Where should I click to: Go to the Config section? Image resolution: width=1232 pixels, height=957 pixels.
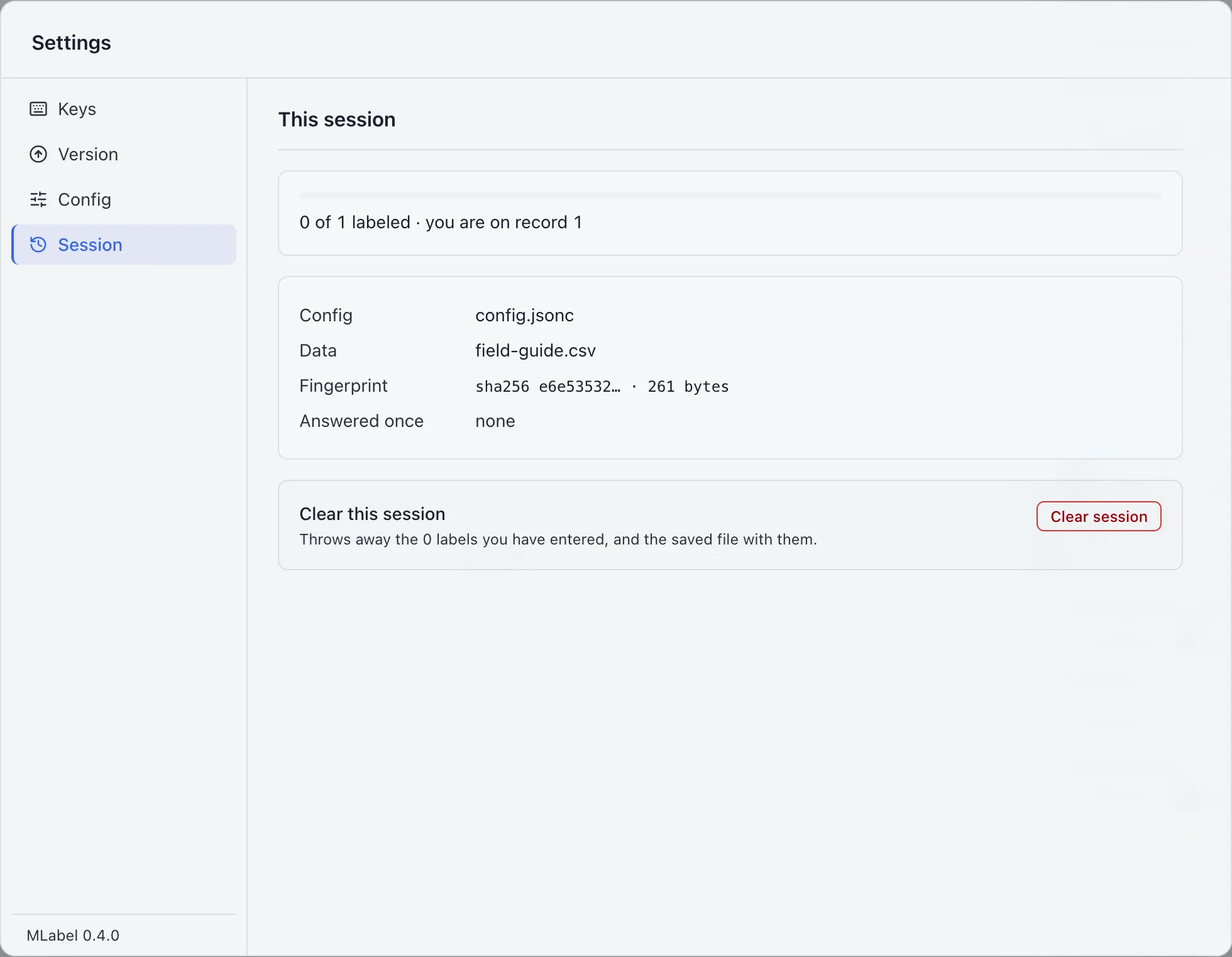[124, 199]
